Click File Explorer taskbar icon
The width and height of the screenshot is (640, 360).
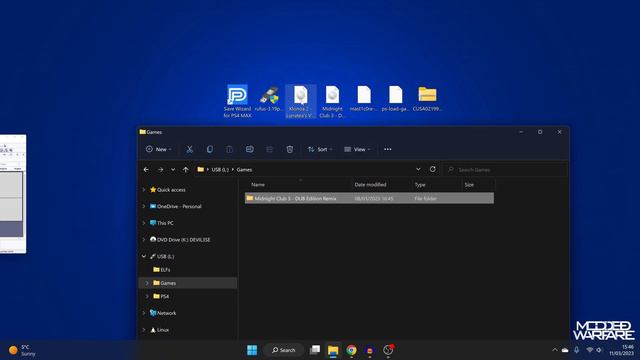tap(333, 350)
